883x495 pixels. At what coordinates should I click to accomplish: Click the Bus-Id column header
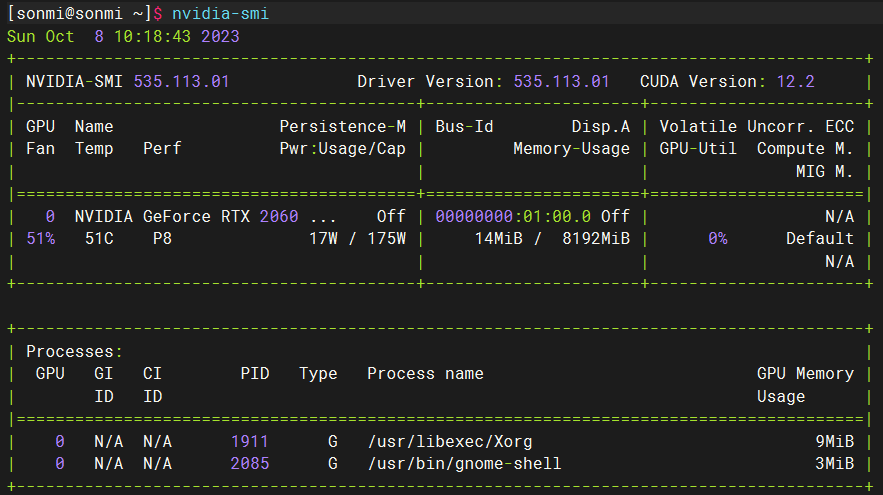click(464, 127)
